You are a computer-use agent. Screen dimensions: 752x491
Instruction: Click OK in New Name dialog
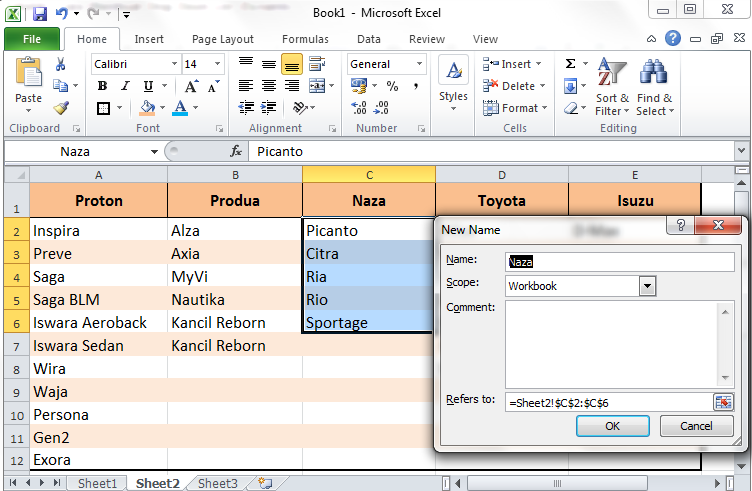pyautogui.click(x=612, y=426)
